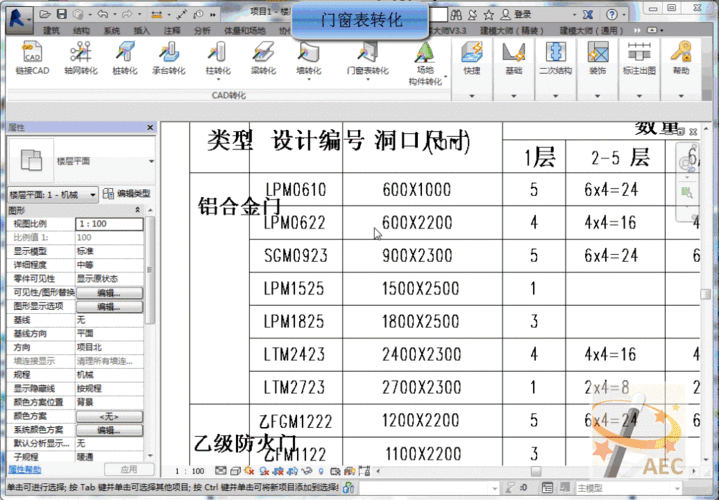Click the Open folder icon in quick access
The image size is (719, 500).
pyautogui.click(x=44, y=14)
